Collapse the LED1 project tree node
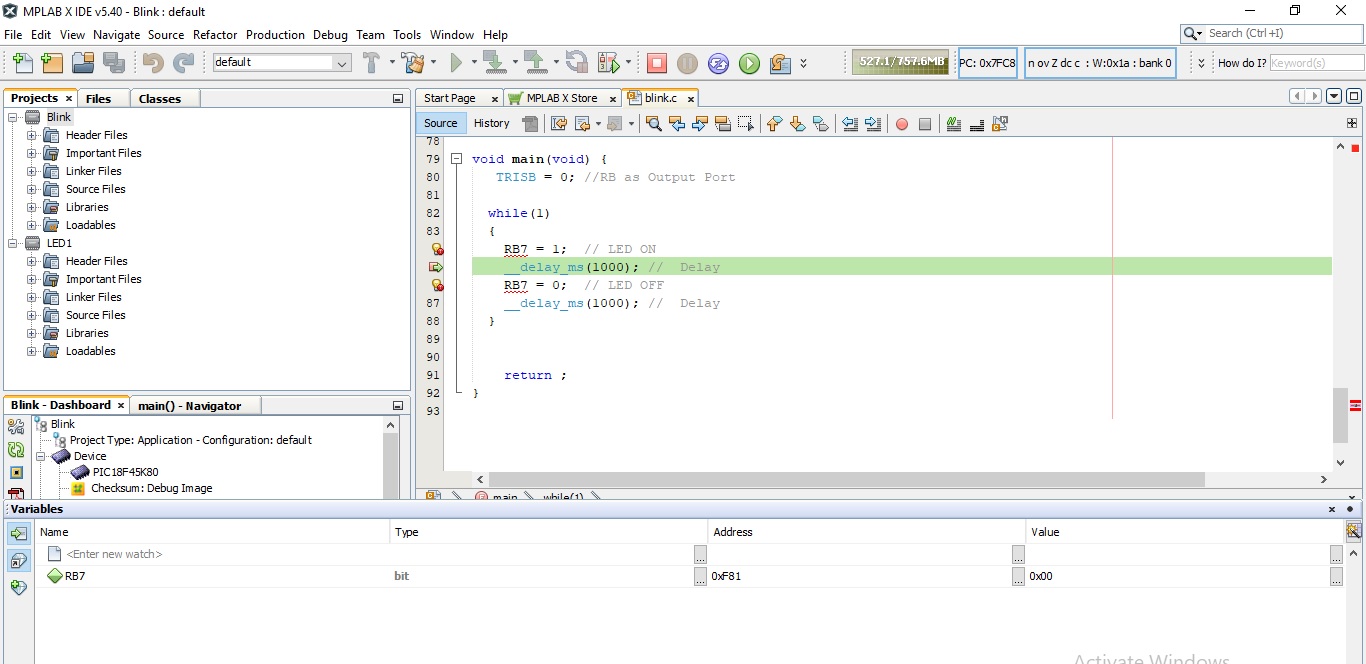This screenshot has width=1366, height=664. pos(14,243)
